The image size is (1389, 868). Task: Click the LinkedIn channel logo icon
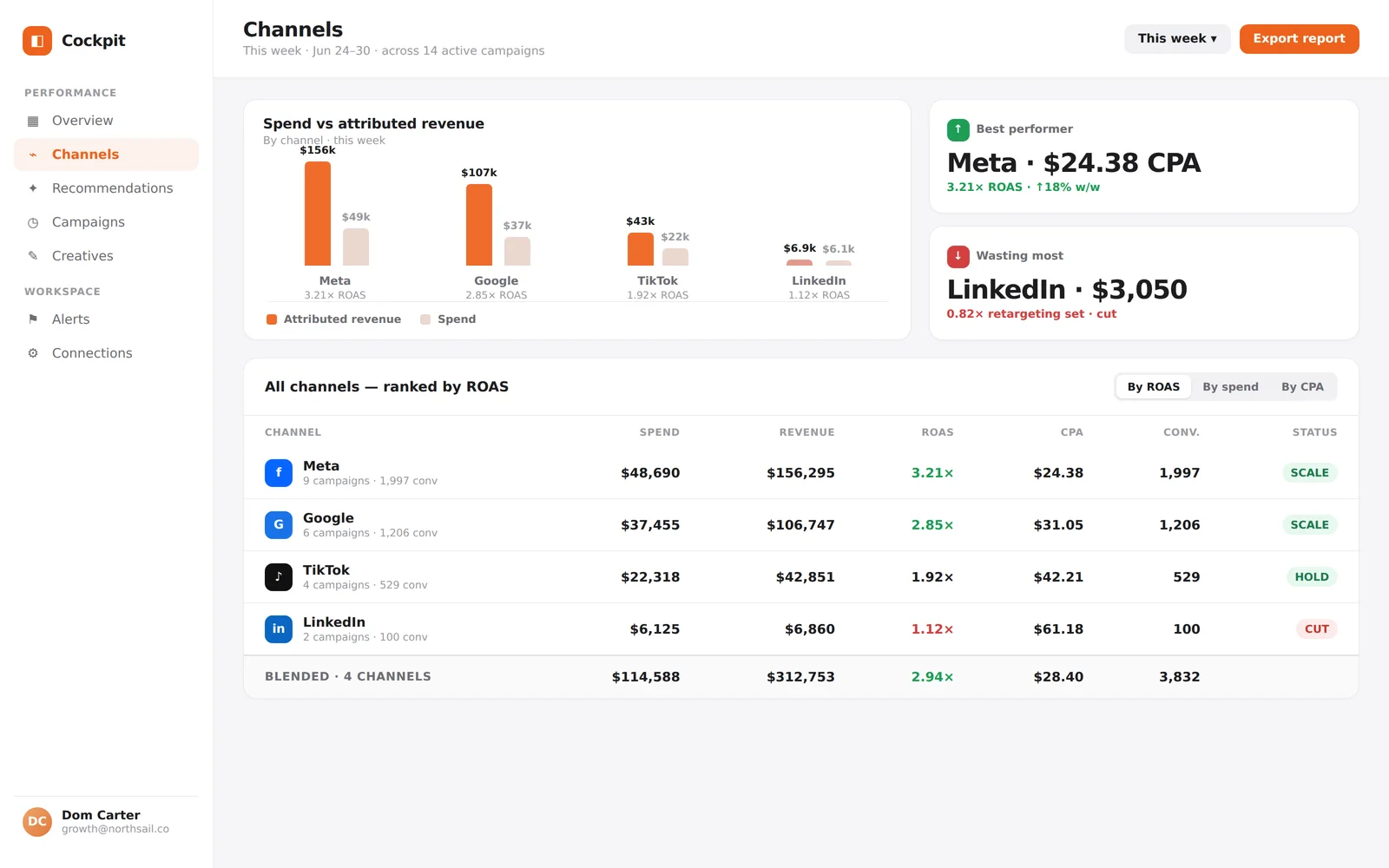pos(279,629)
